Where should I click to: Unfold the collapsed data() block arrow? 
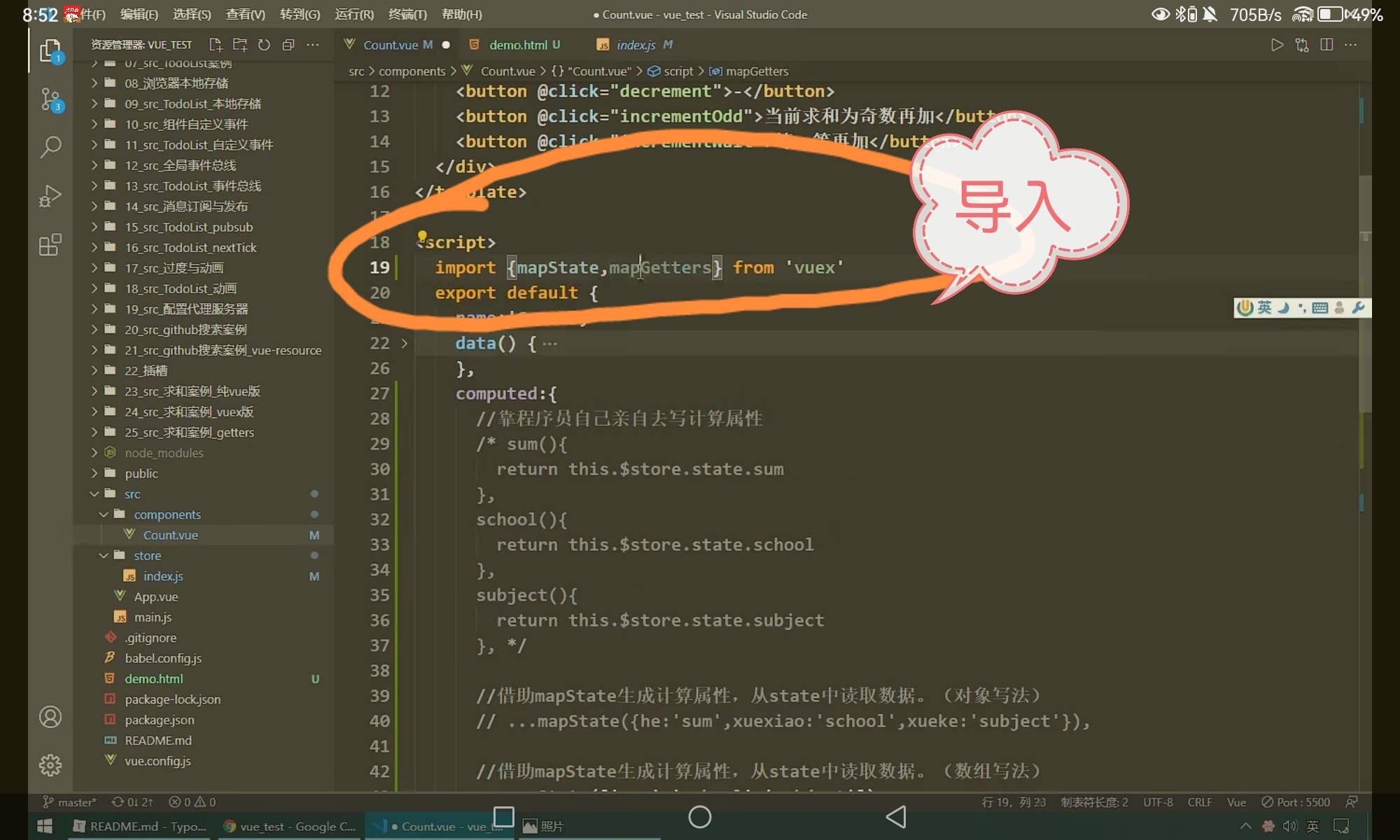pos(404,343)
